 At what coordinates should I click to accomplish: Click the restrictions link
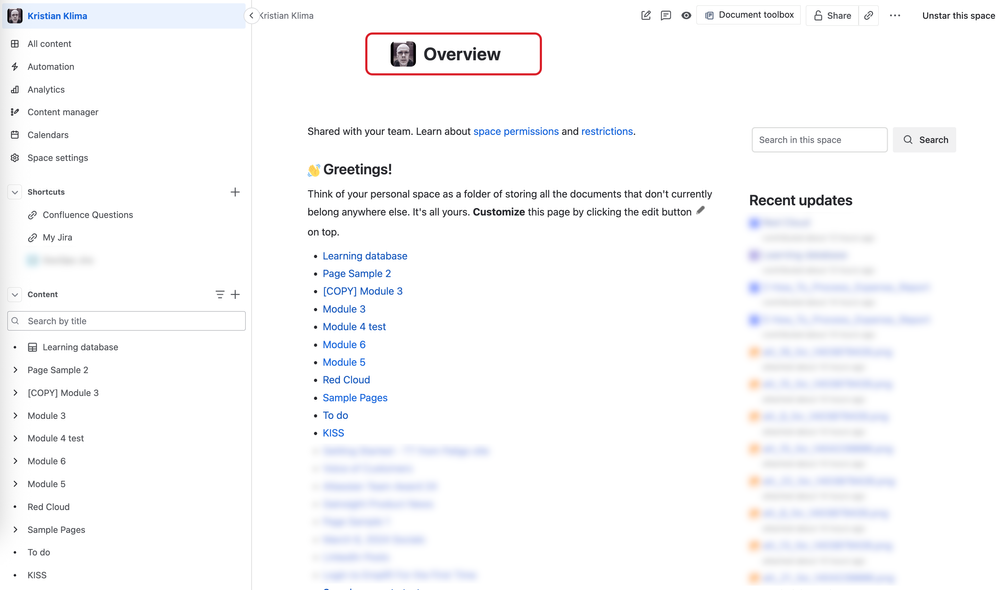coord(607,131)
